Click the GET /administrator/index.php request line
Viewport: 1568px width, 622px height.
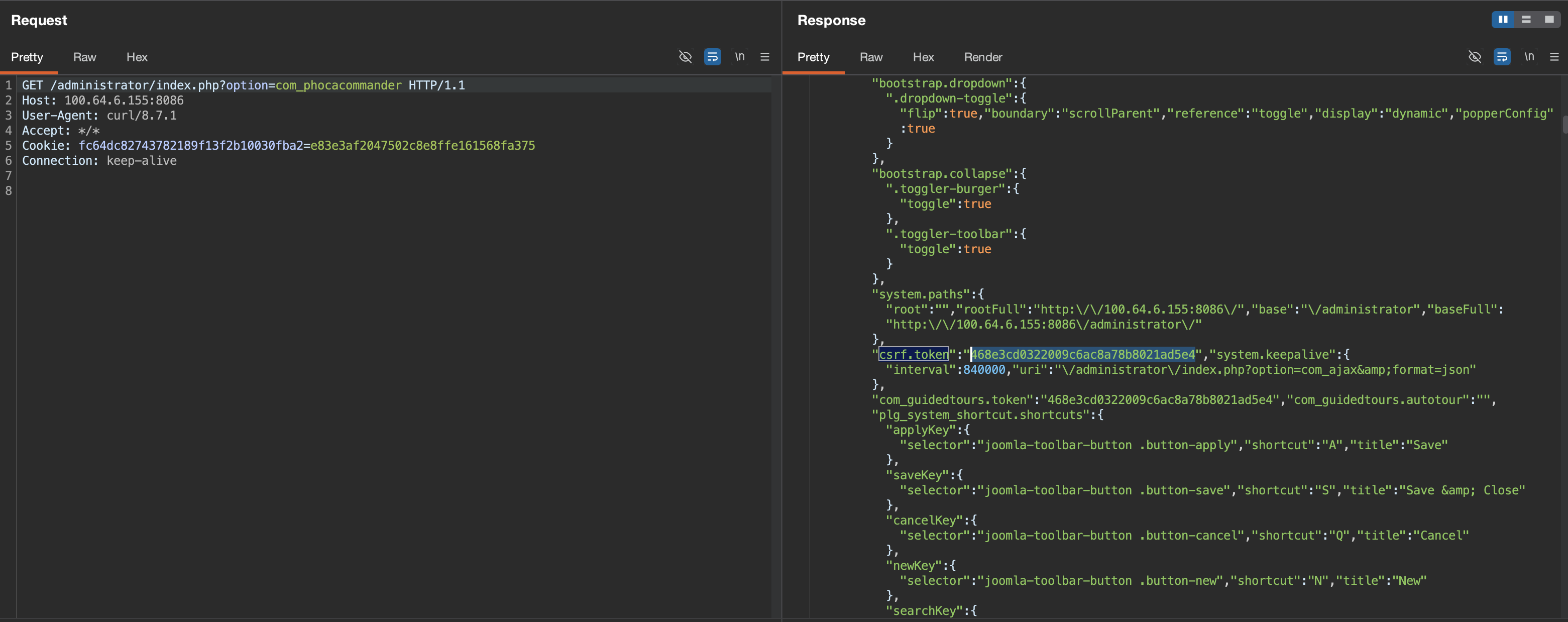pos(244,85)
